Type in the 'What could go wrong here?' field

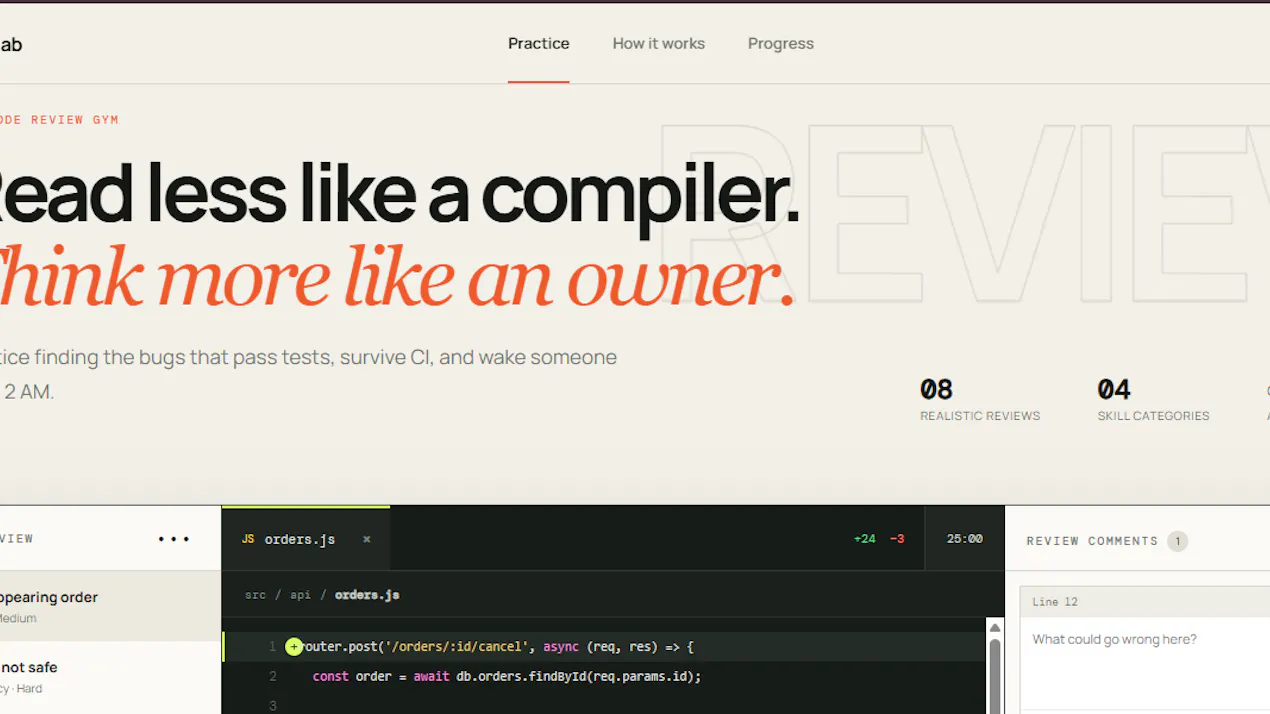point(1145,665)
